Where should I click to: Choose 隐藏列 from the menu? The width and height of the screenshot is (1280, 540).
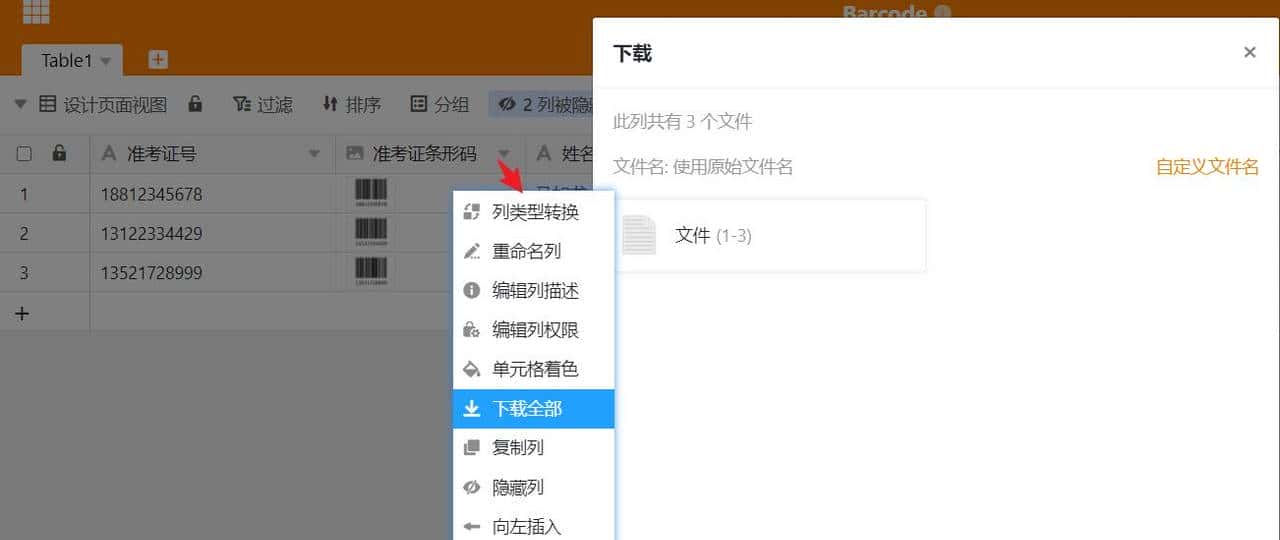click(x=534, y=488)
